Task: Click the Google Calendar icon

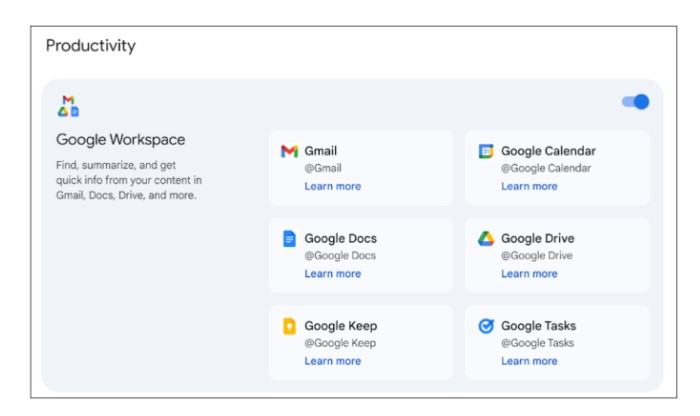Action: (486, 151)
